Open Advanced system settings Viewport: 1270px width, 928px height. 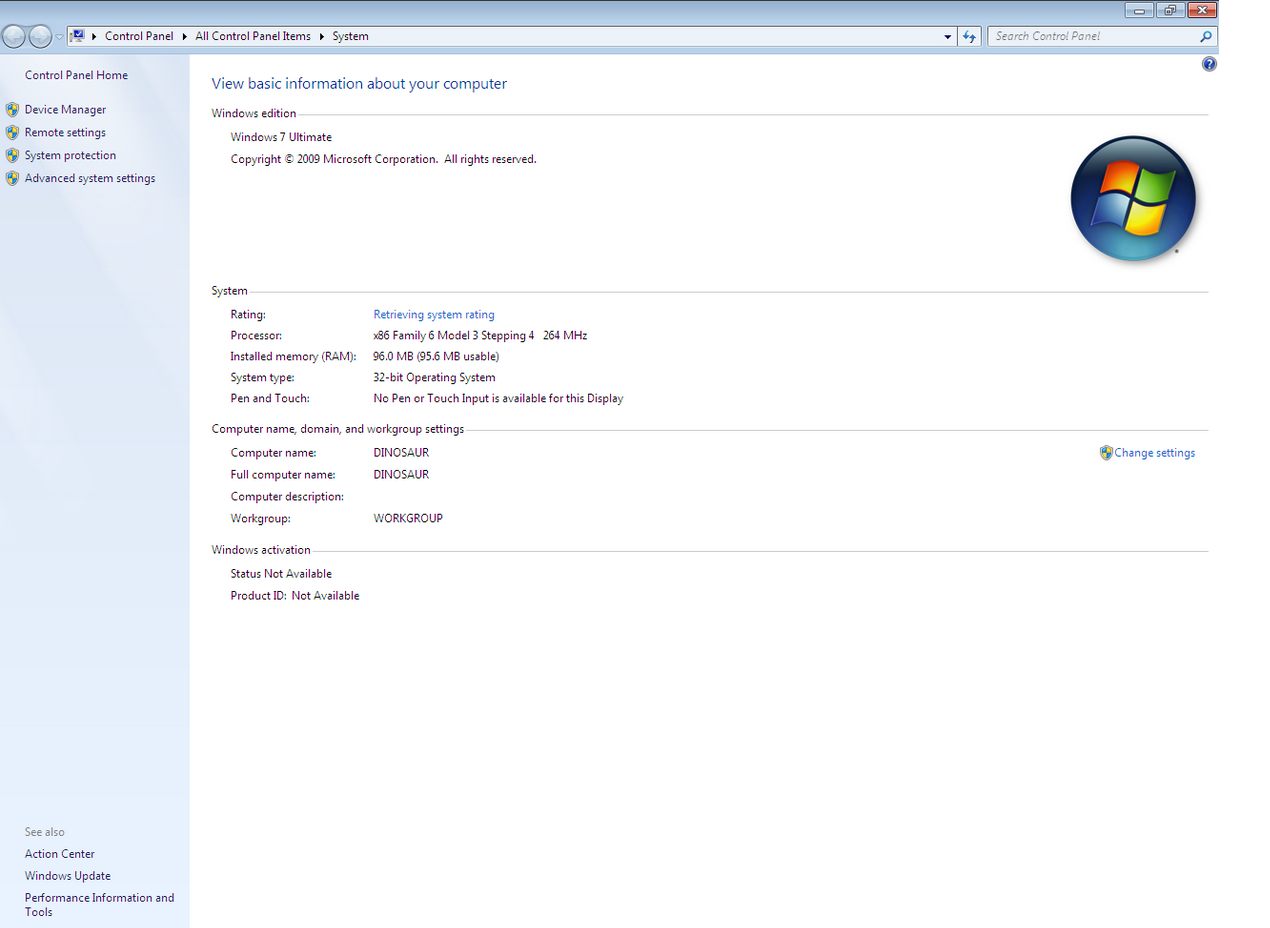90,179
